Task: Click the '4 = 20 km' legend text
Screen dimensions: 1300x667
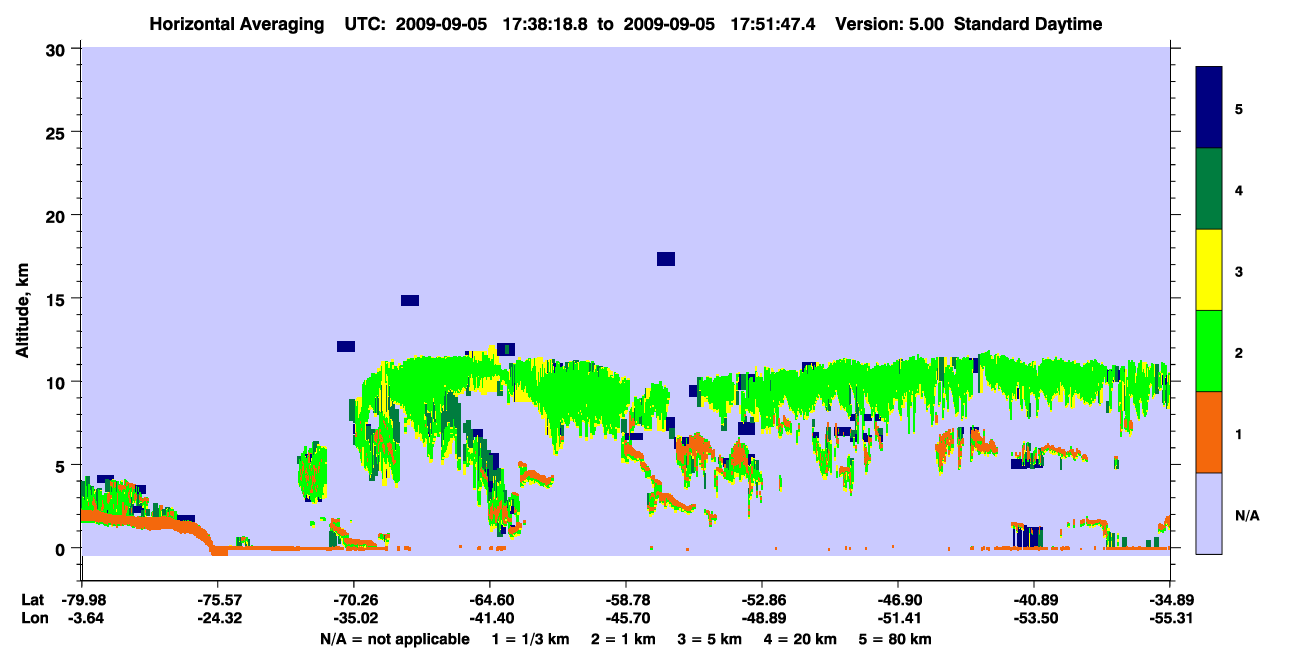Action: pos(799,639)
